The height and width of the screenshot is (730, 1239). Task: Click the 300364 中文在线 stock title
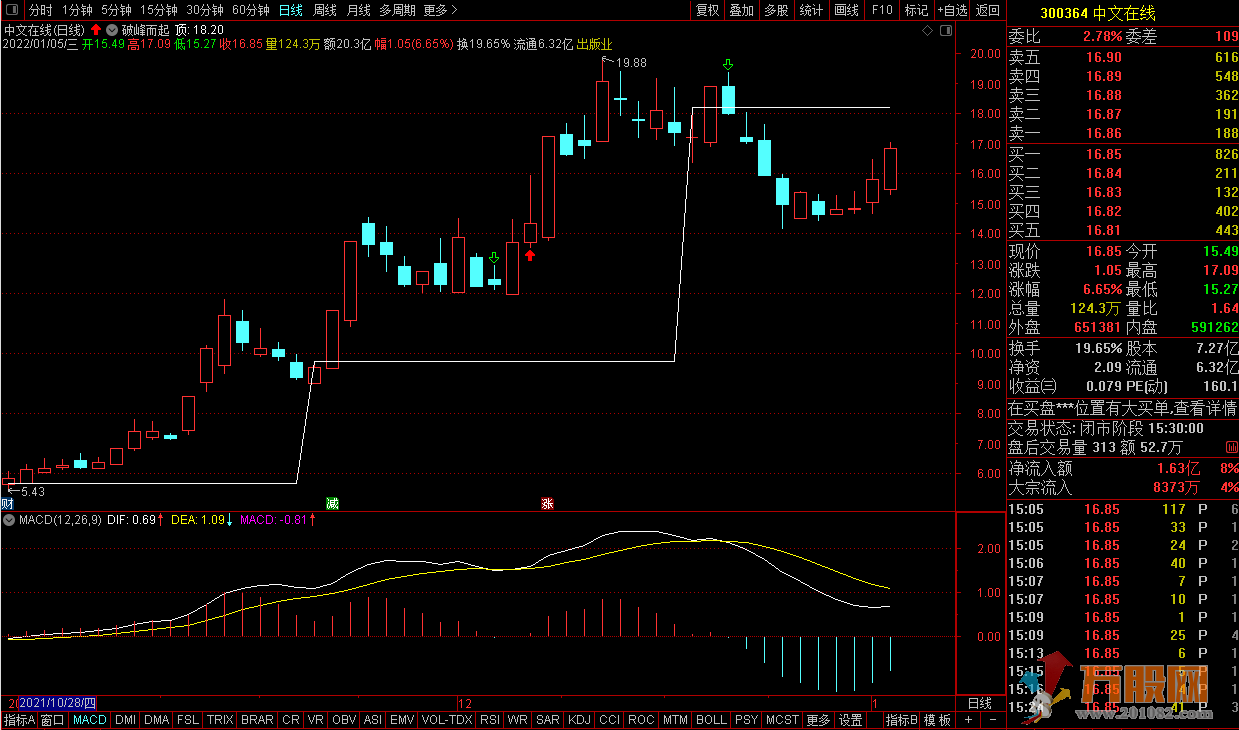[x=1098, y=13]
